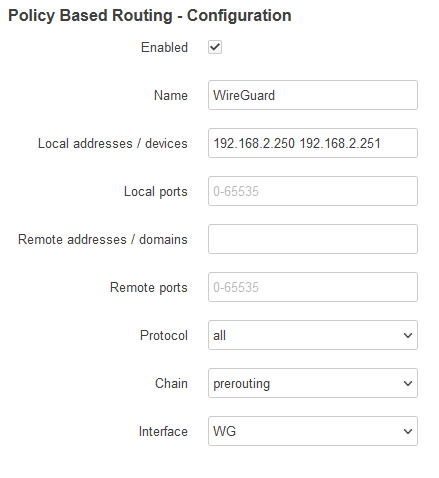Expand the Chain dropdown showing prerouting
The width and height of the screenshot is (439, 478).
pos(313,383)
